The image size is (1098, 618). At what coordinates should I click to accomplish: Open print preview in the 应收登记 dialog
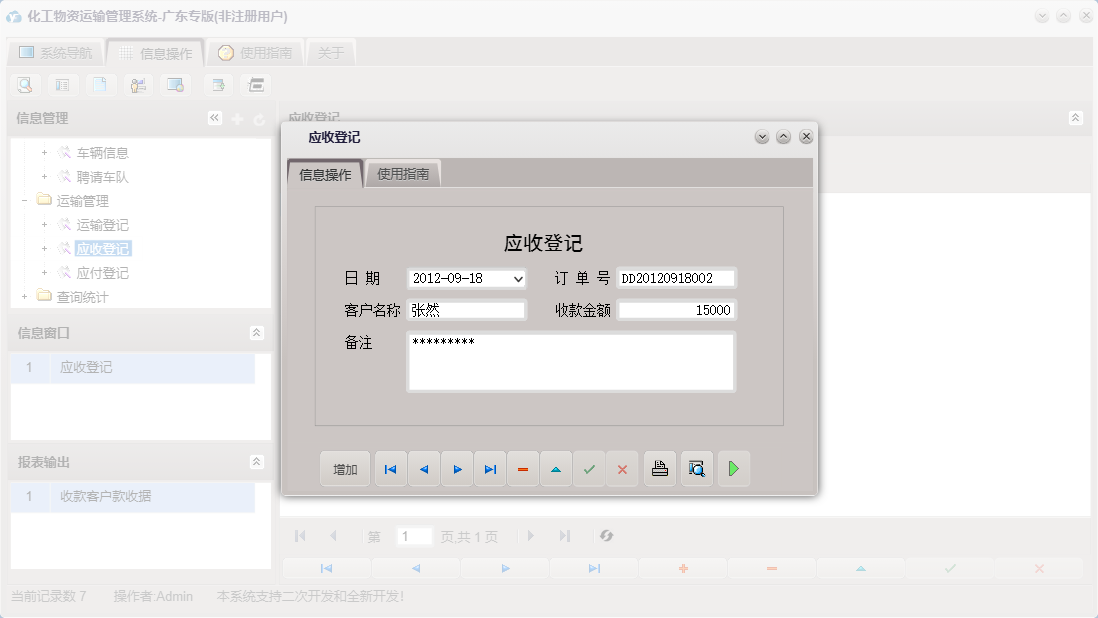[x=696, y=468]
